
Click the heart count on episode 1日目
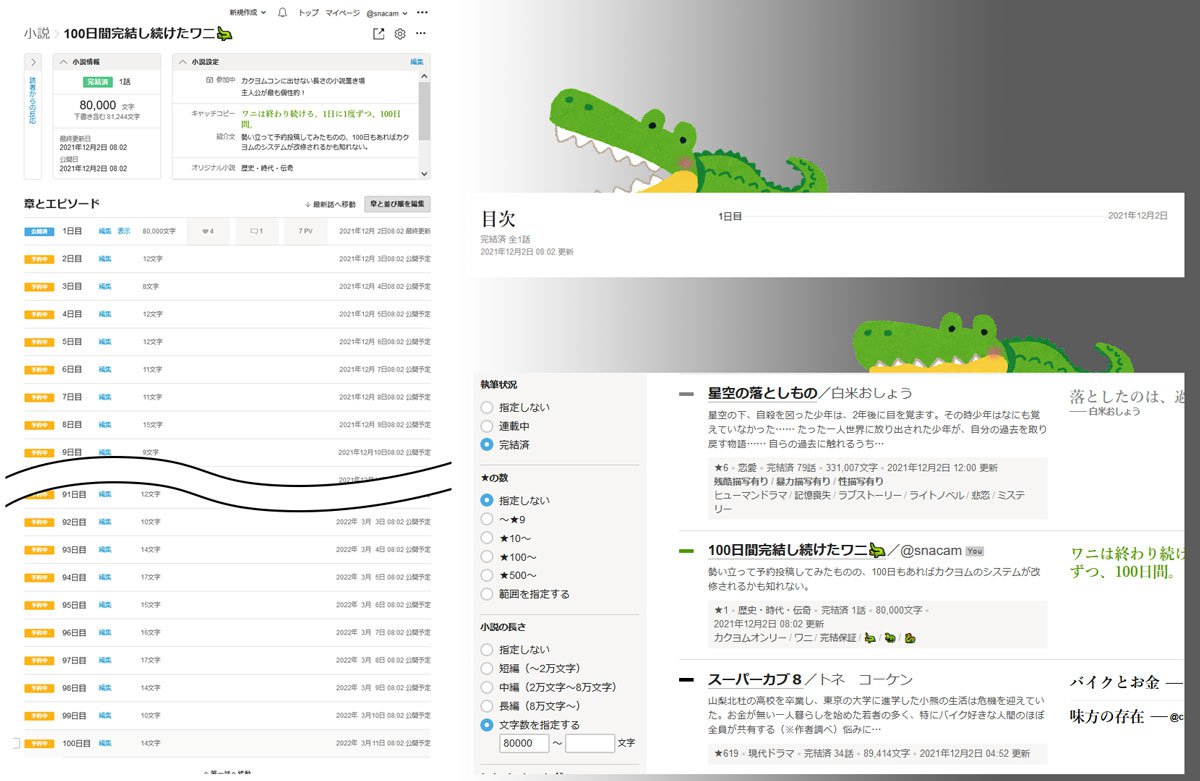(x=208, y=231)
